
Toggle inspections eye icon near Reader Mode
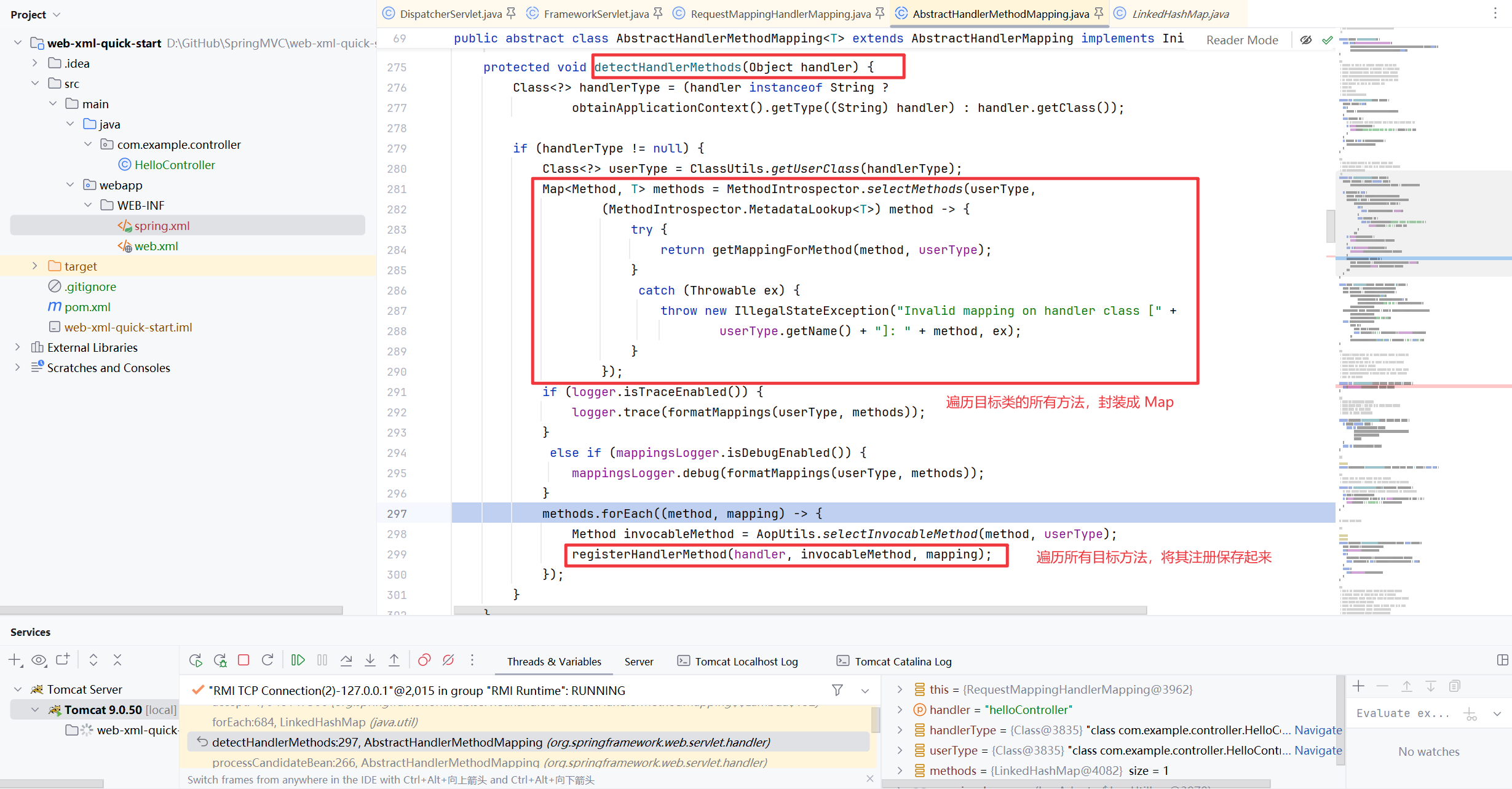(x=1306, y=40)
